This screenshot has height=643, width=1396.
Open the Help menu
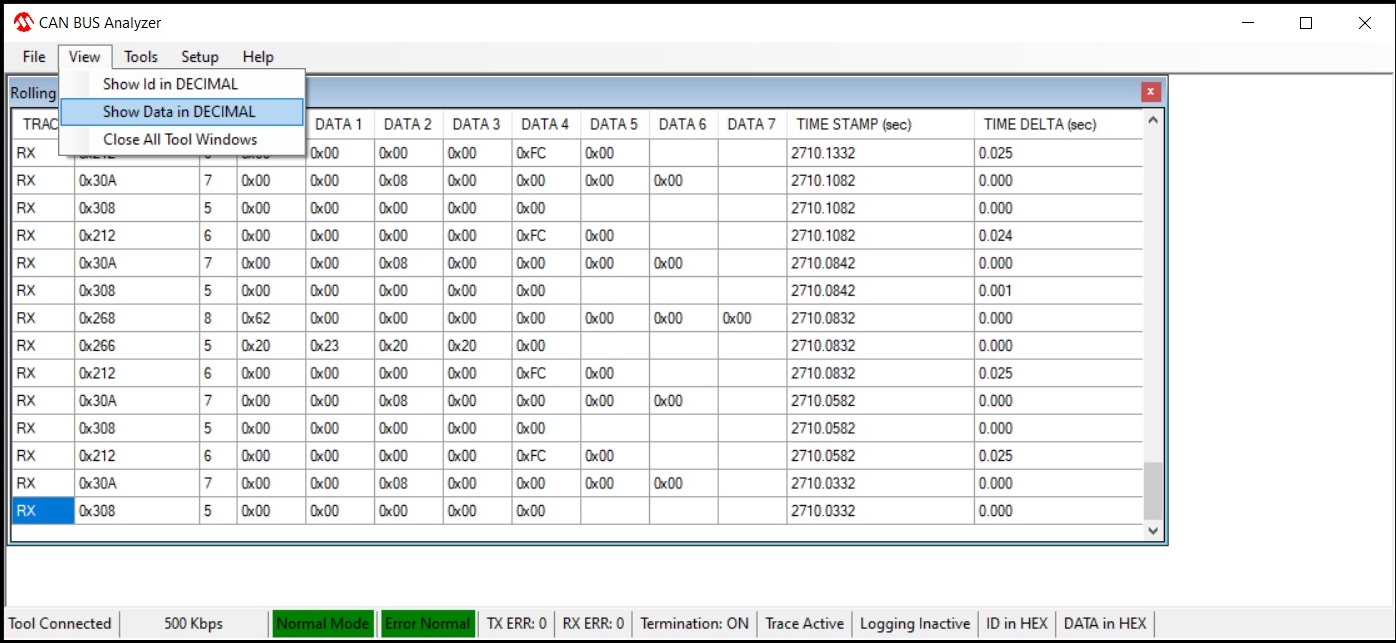pos(258,57)
